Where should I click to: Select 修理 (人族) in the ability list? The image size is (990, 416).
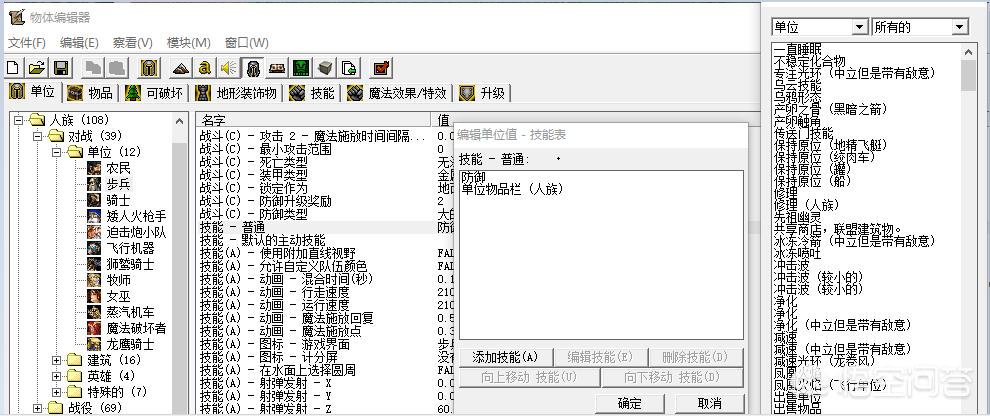point(809,205)
